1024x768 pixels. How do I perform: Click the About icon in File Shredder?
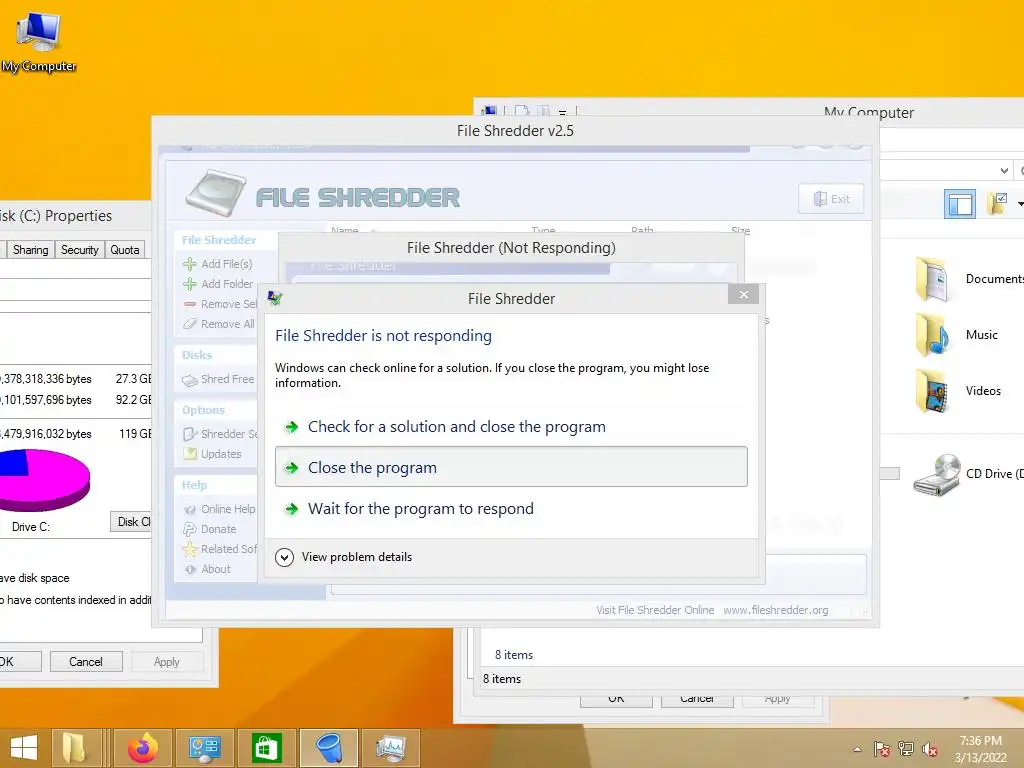coord(189,569)
